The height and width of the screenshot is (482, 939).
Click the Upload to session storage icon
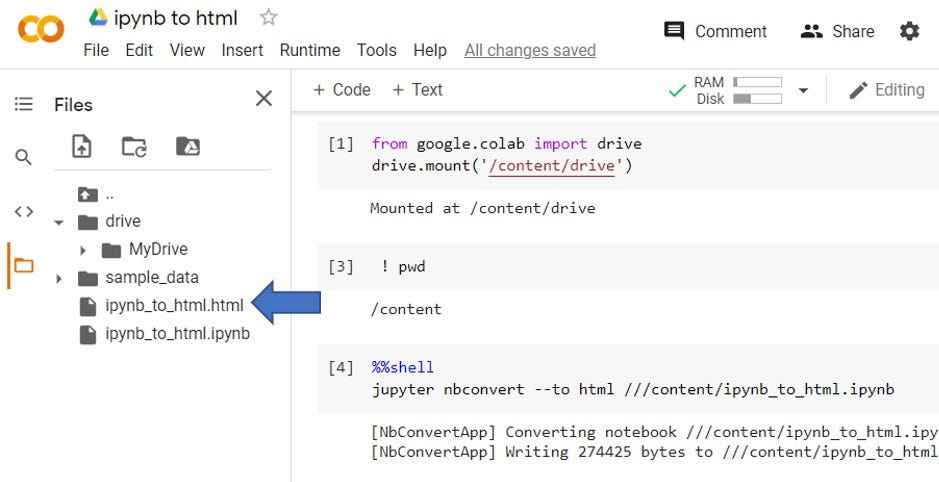pos(81,147)
